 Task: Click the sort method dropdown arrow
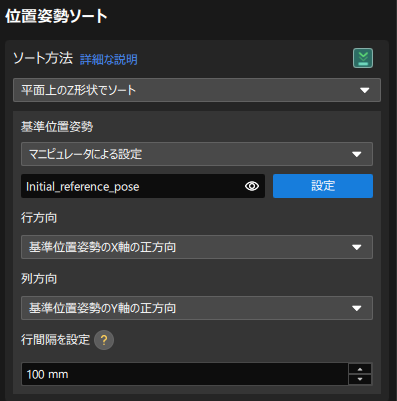tap(365, 90)
